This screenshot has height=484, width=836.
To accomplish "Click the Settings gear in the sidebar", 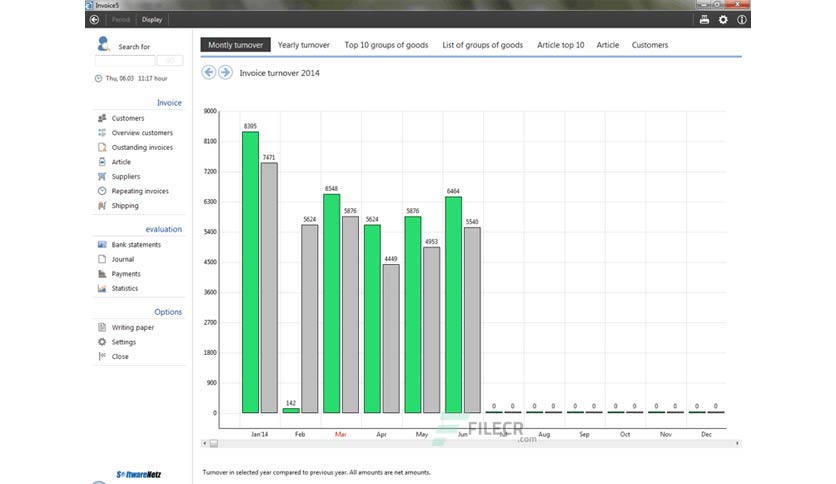I will pos(102,342).
